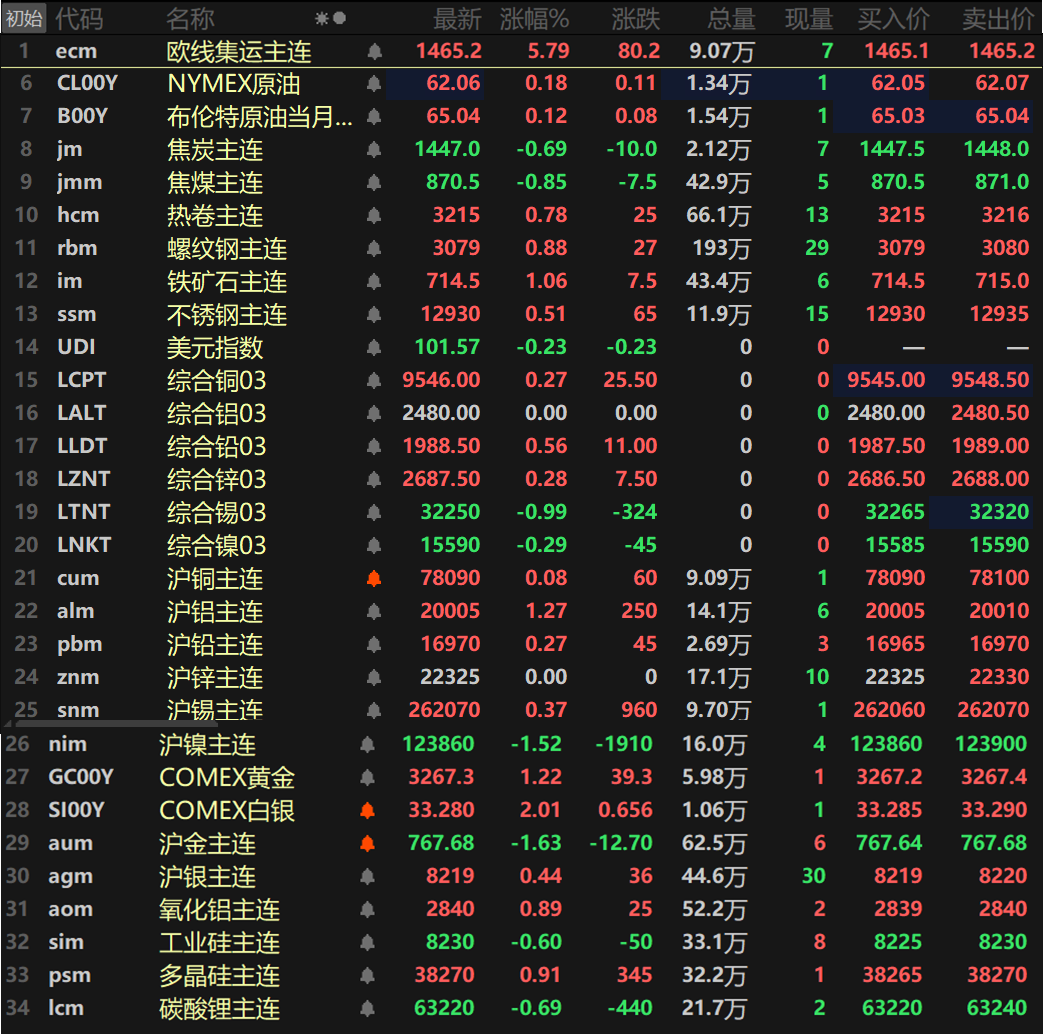This screenshot has width=1043, height=1034.
Task: Click the bell icon for 沪银主连
Action: pyautogui.click(x=367, y=876)
